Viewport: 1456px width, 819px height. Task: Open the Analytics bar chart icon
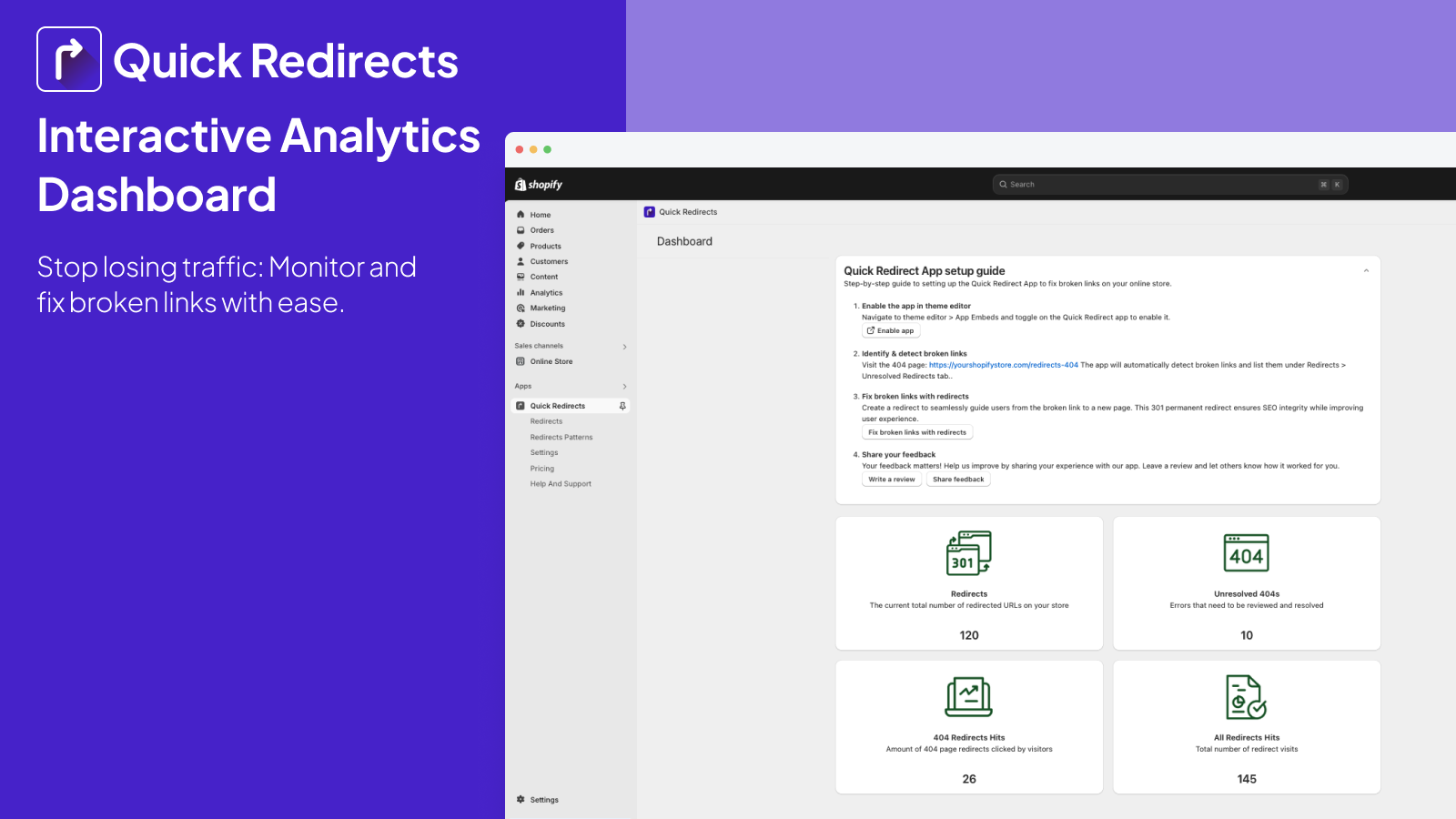[x=521, y=292]
